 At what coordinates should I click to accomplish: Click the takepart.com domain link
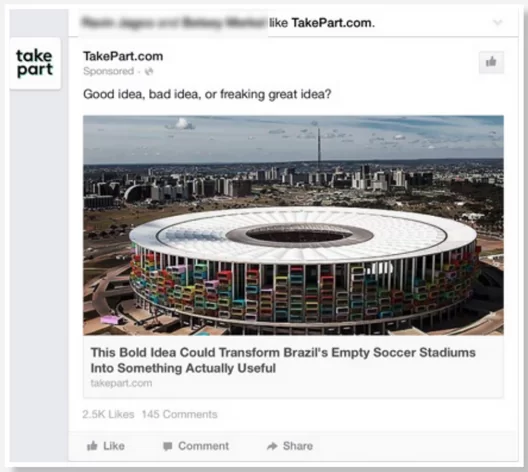(x=121, y=383)
